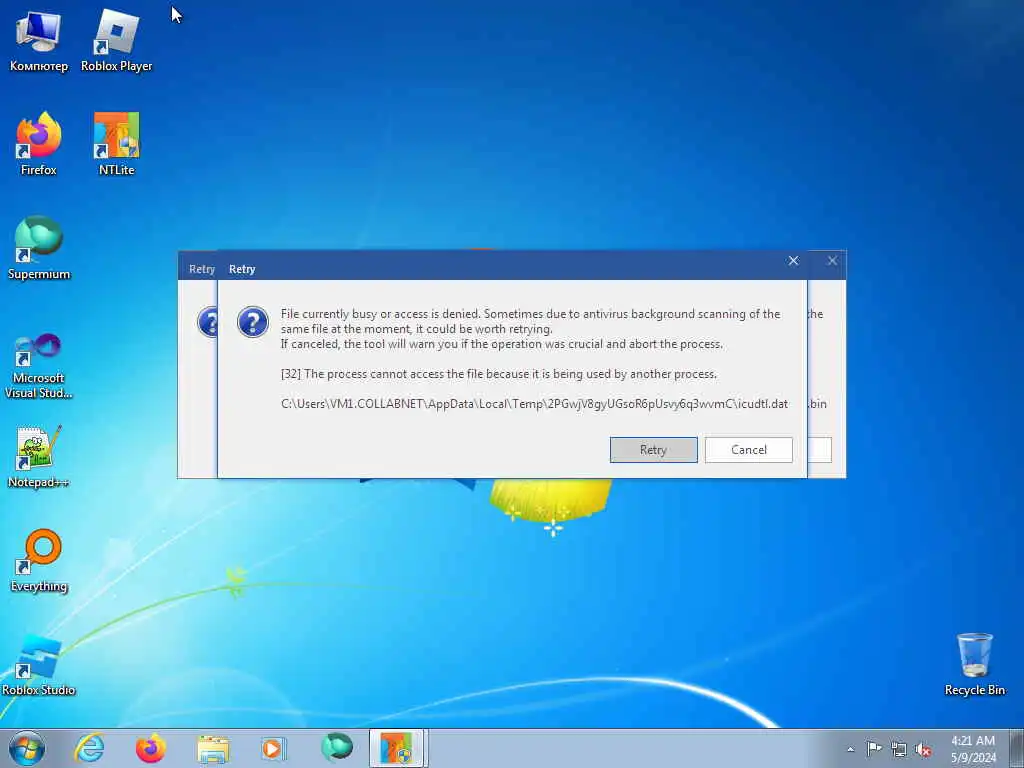
Task: Open the Supermium desktop shortcut
Action: pyautogui.click(x=39, y=249)
